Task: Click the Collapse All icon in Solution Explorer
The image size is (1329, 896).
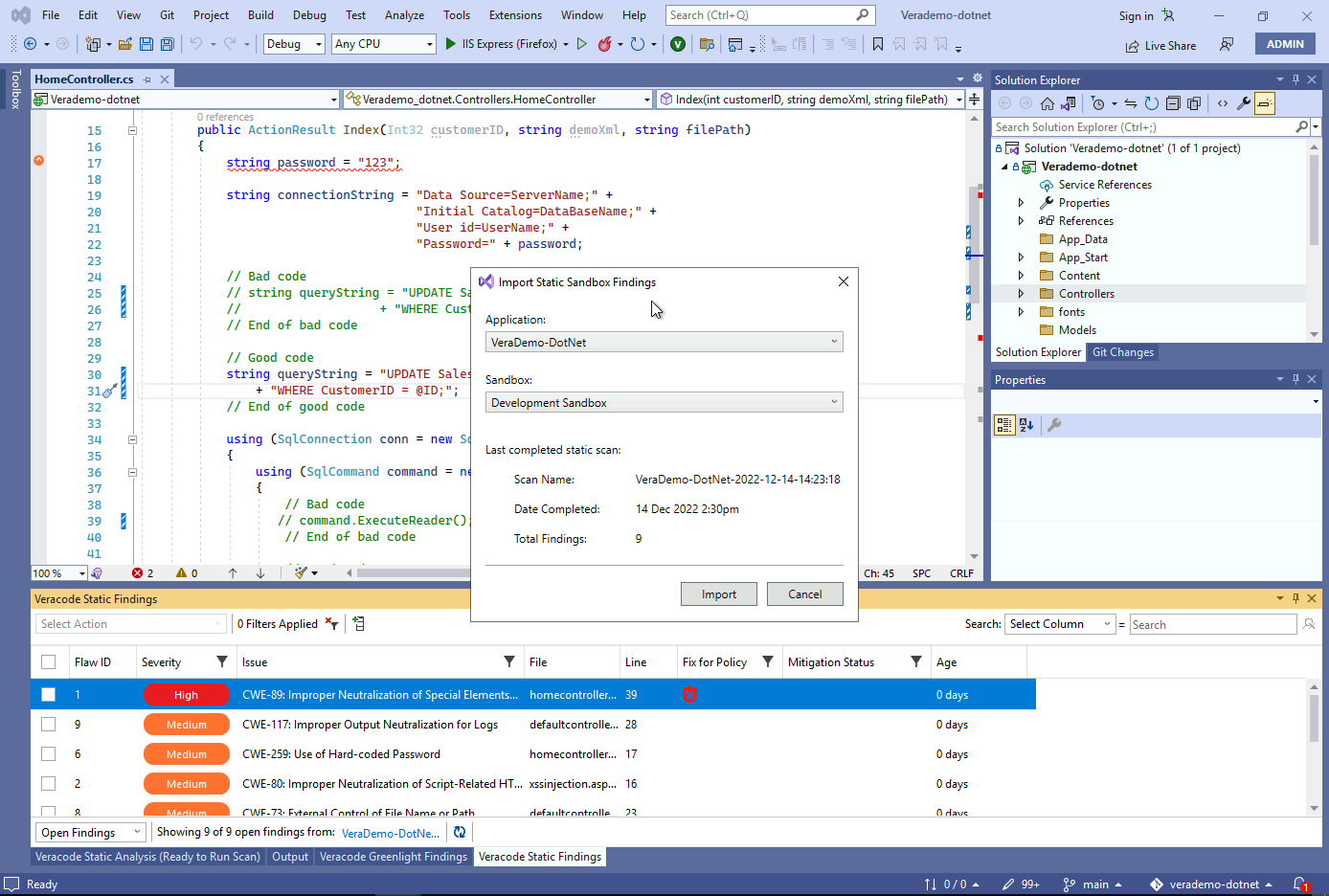Action: (1173, 103)
